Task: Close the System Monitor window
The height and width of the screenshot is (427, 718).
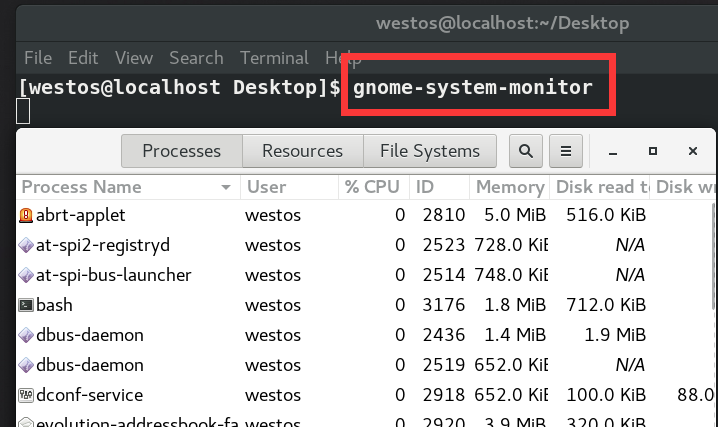Action: [693, 151]
